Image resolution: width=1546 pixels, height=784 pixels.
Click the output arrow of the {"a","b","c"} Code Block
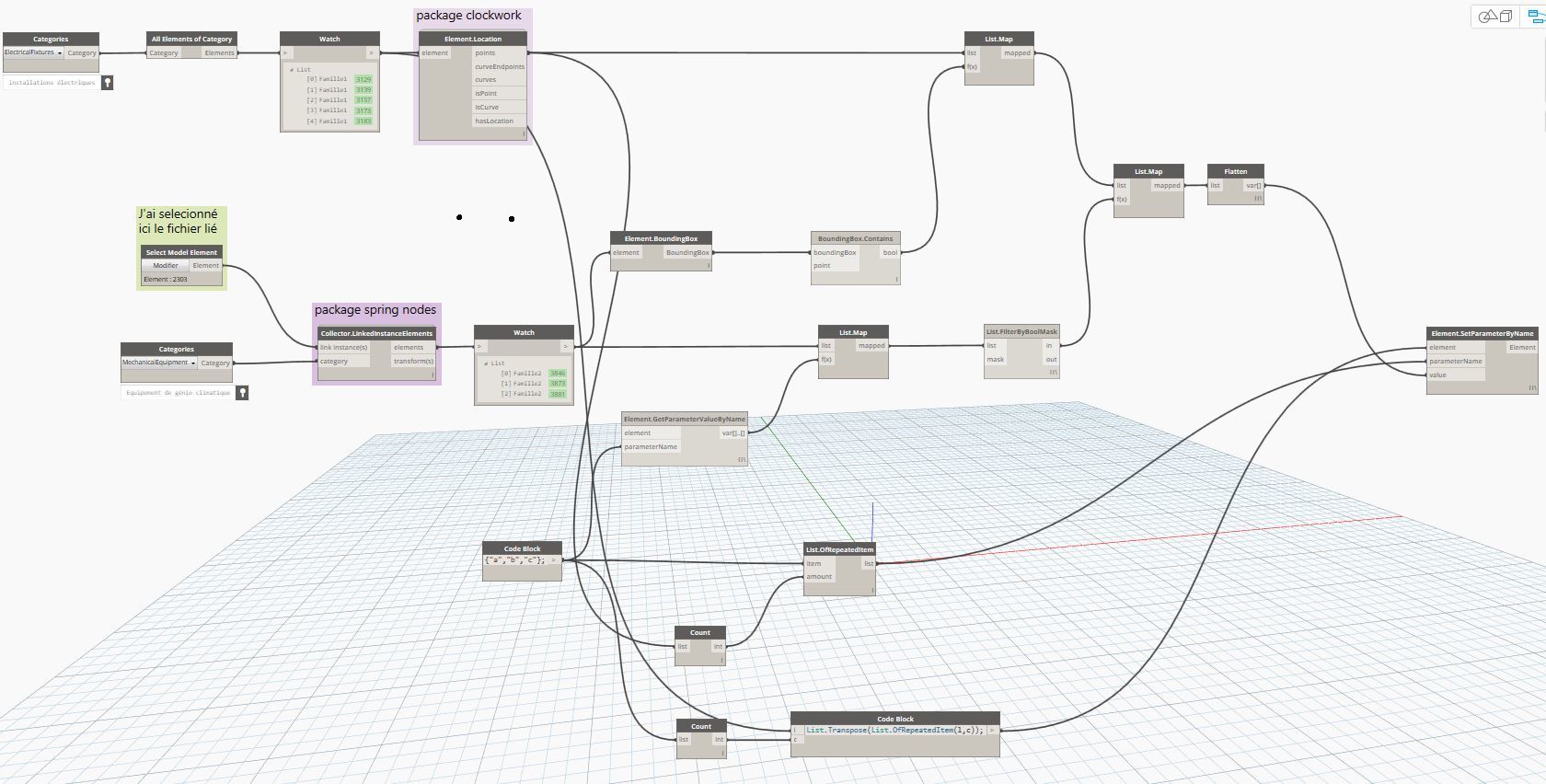point(554,559)
